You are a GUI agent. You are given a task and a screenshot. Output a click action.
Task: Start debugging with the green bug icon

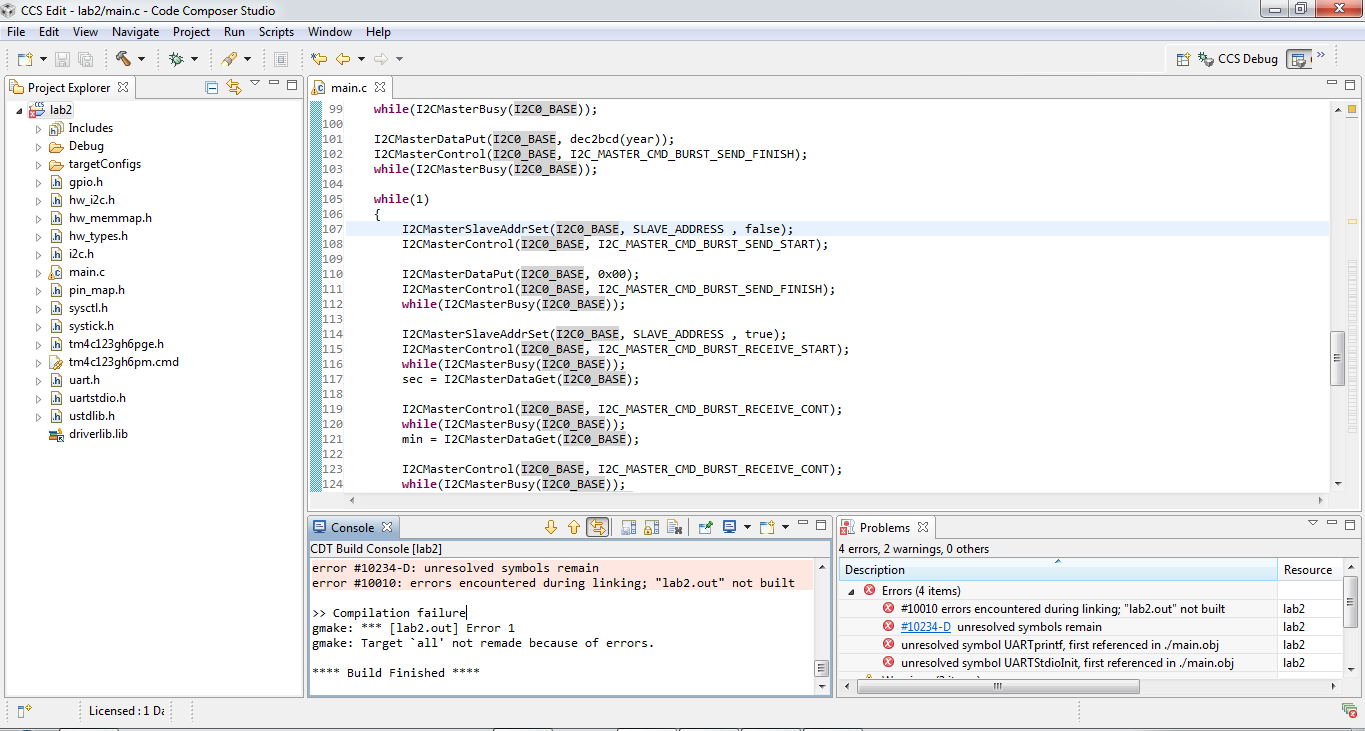pos(176,59)
